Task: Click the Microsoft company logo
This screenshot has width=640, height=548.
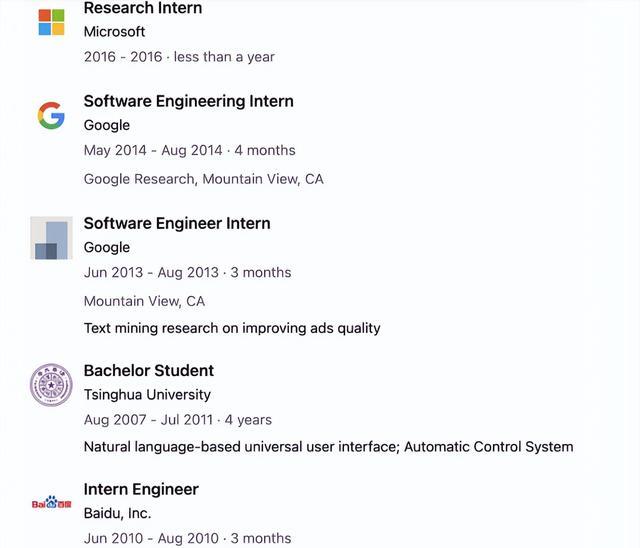Action: [x=51, y=22]
